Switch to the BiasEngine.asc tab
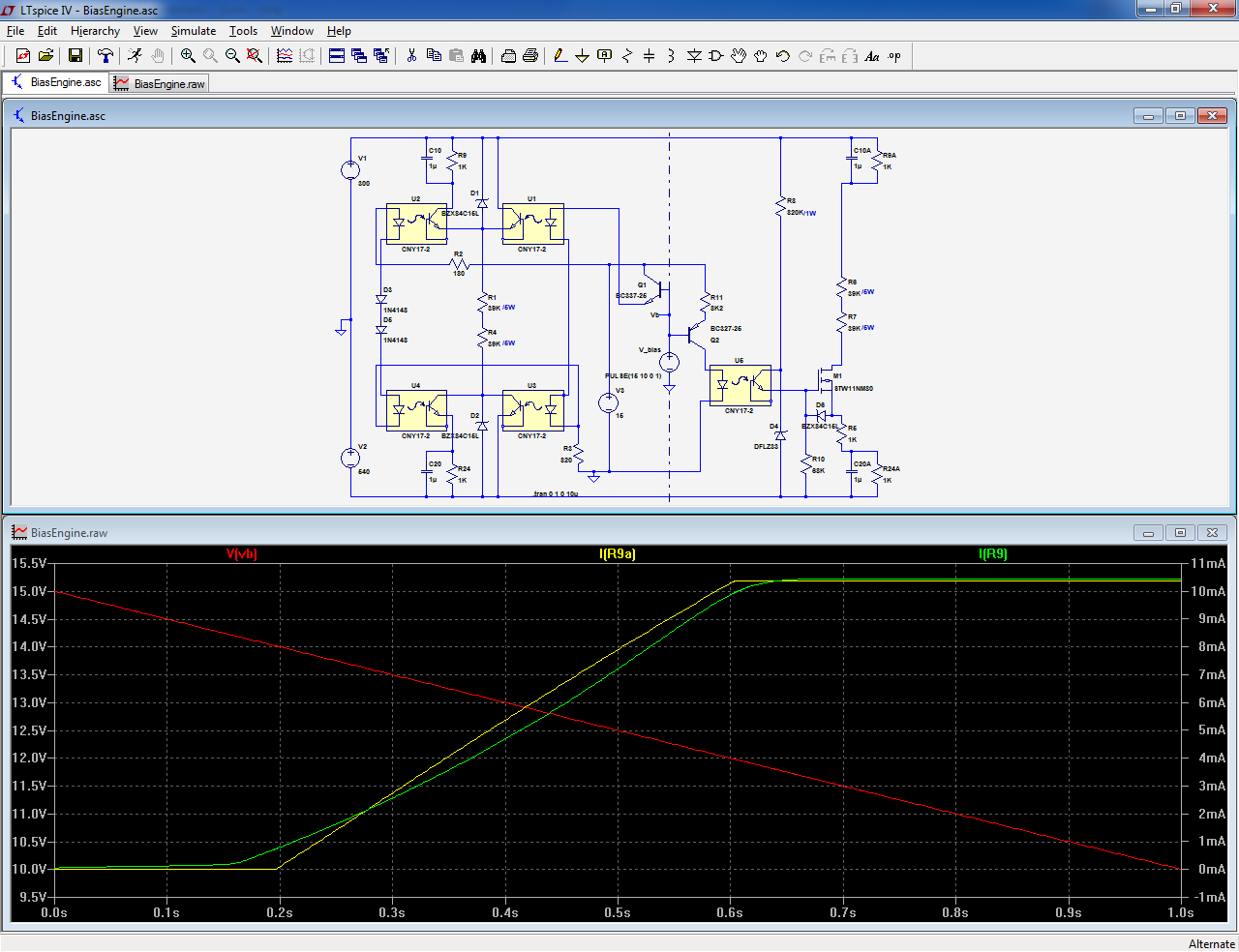1239x952 pixels. coord(56,82)
